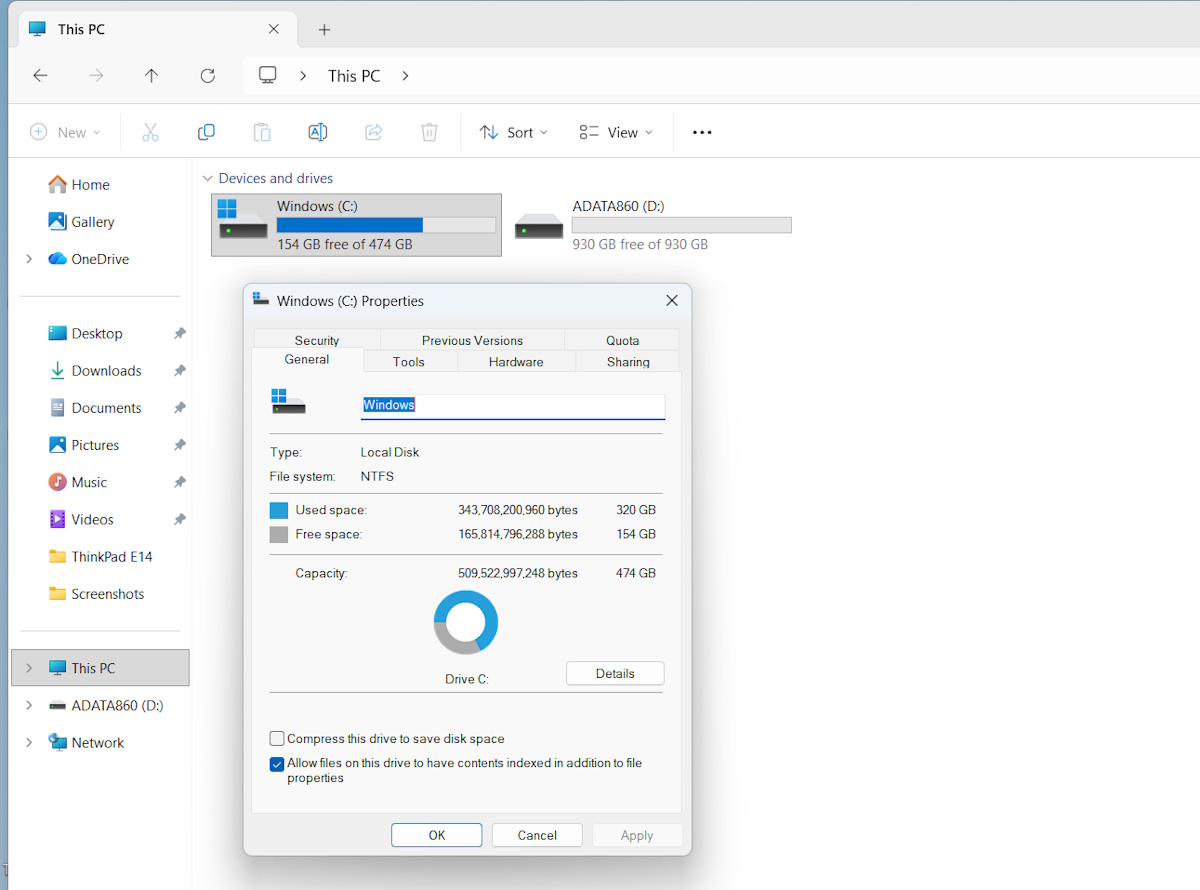
Task: Click the OK button
Action: 437,835
